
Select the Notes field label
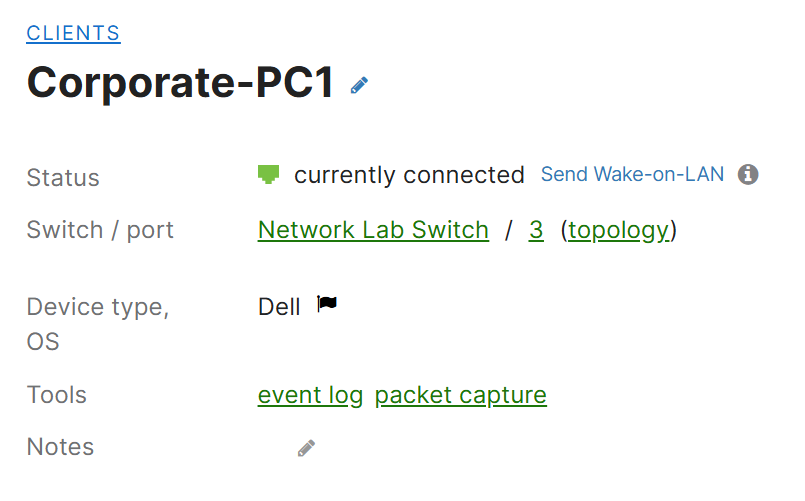click(60, 447)
